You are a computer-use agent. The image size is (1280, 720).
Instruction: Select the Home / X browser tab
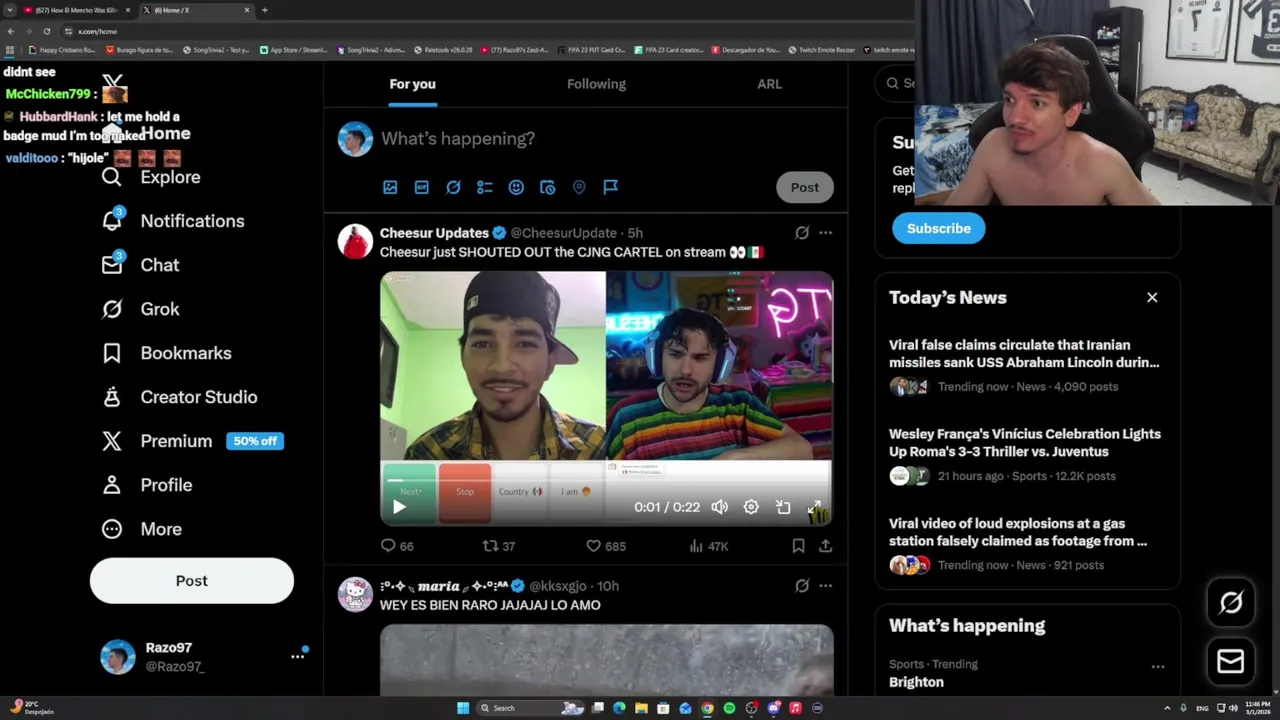click(196, 10)
